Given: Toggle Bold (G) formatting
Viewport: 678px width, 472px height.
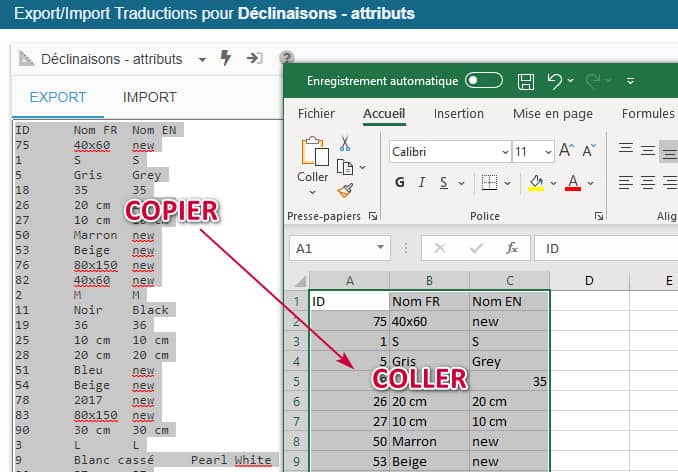Looking at the screenshot, I should (399, 183).
